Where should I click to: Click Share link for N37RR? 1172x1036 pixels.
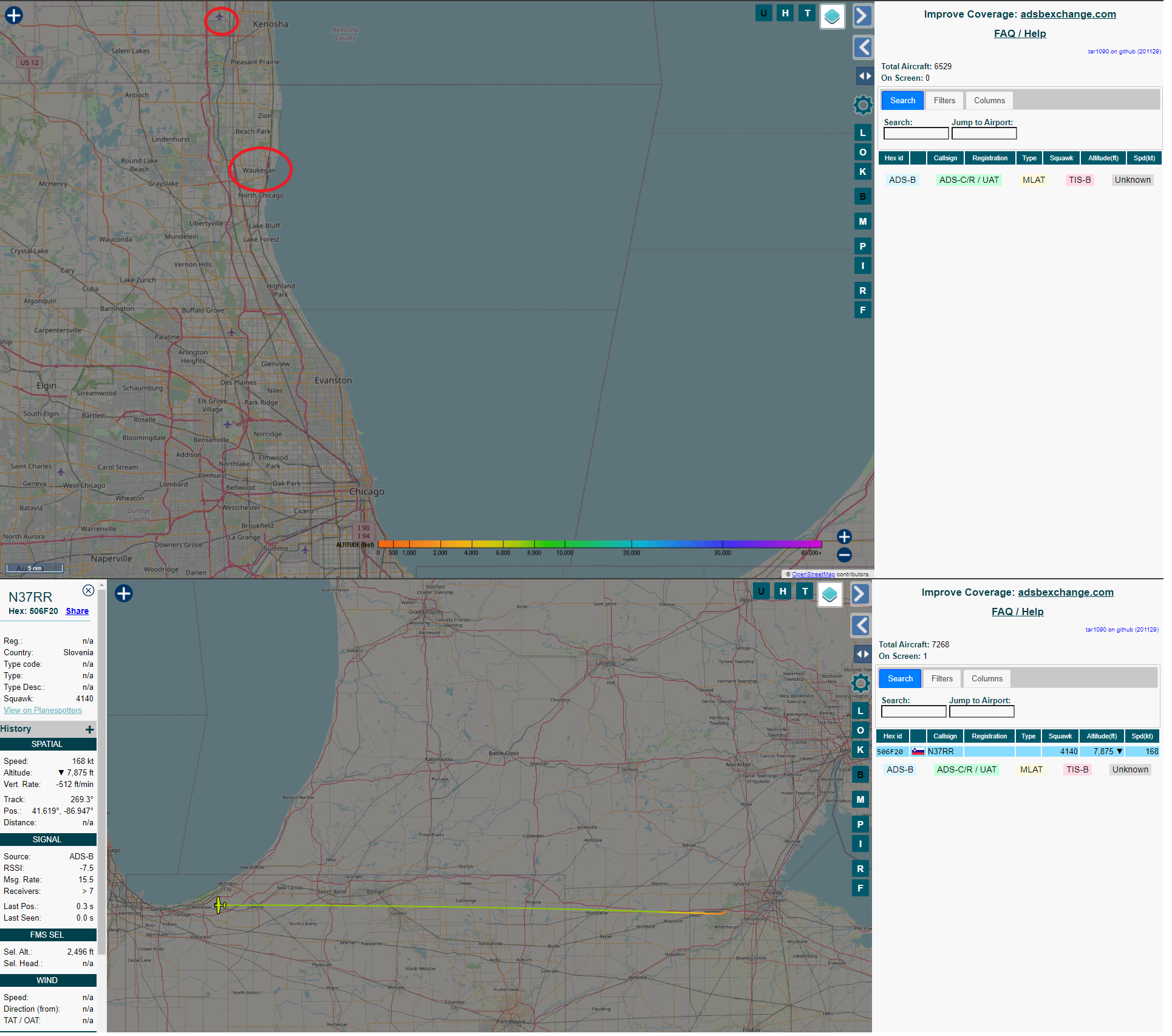pos(77,612)
